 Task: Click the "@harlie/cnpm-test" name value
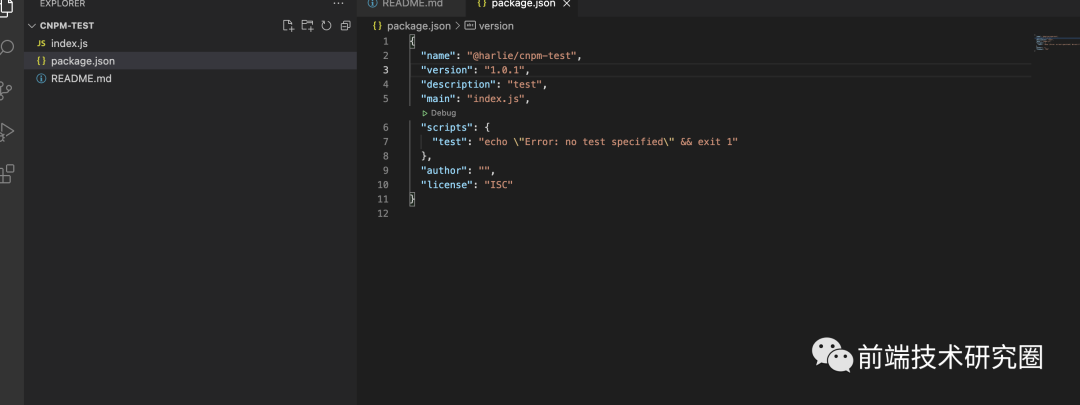point(521,56)
